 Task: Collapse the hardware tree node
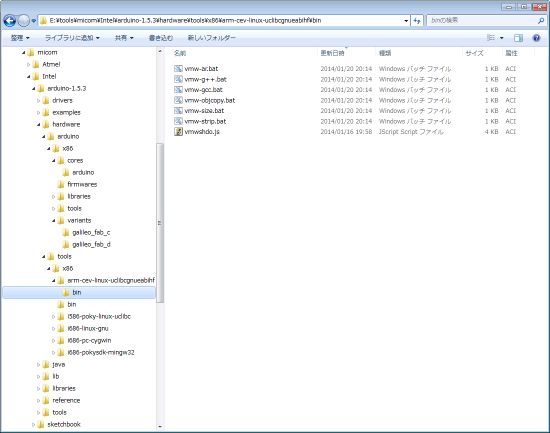pos(39,125)
